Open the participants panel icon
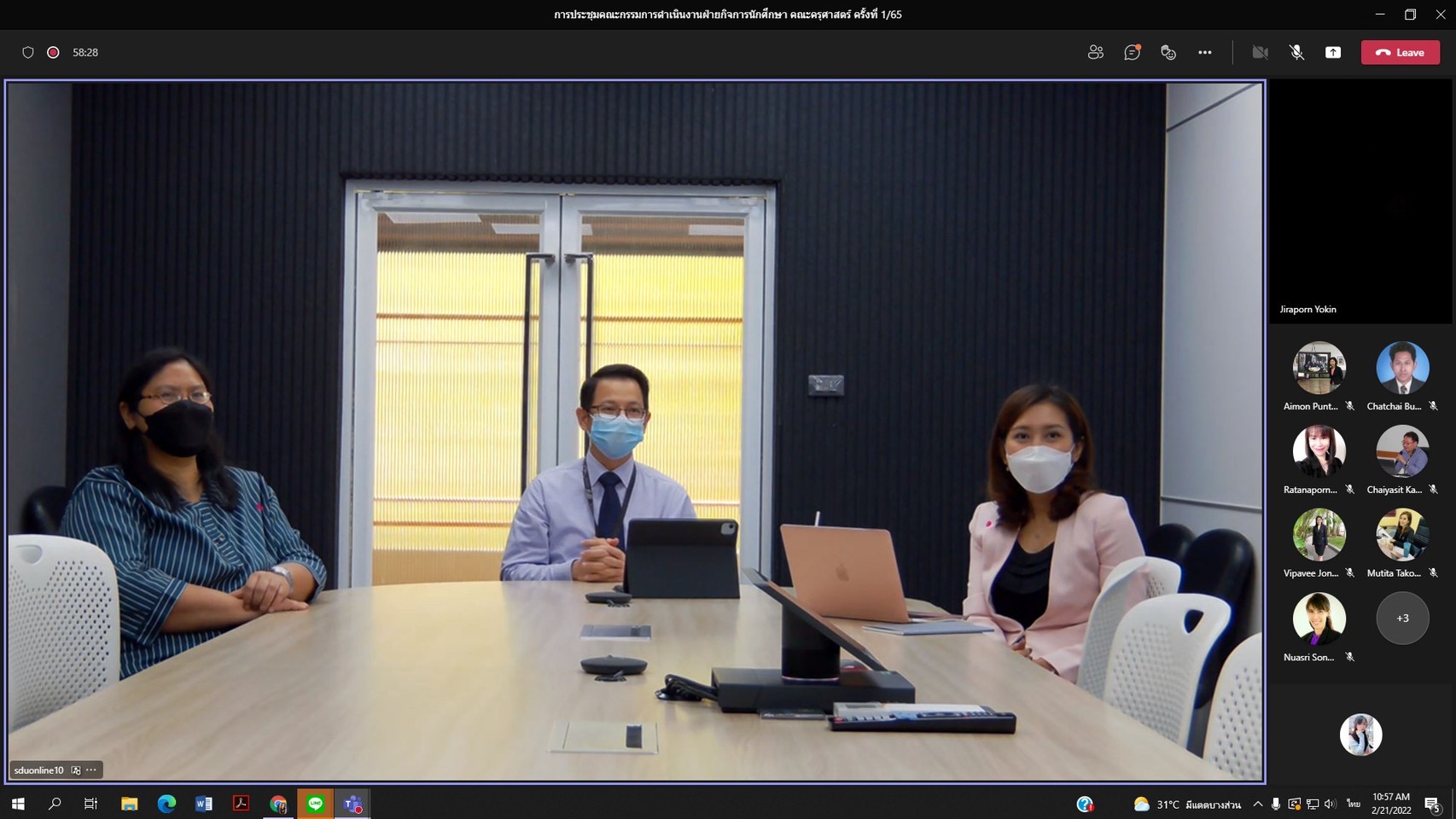This screenshot has height=819, width=1456. (x=1095, y=52)
